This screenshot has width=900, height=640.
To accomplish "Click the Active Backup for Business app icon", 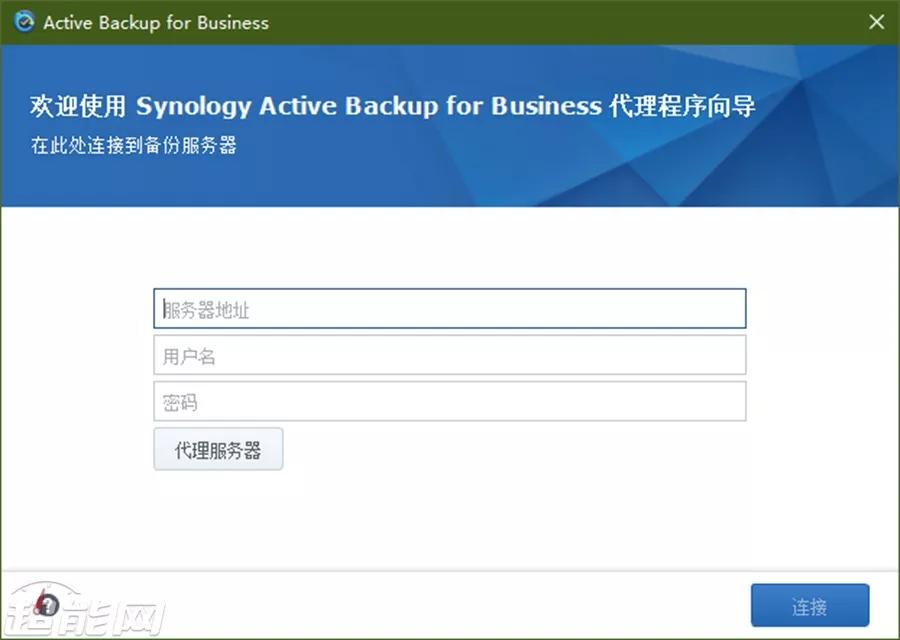I will pyautogui.click(x=24, y=22).
